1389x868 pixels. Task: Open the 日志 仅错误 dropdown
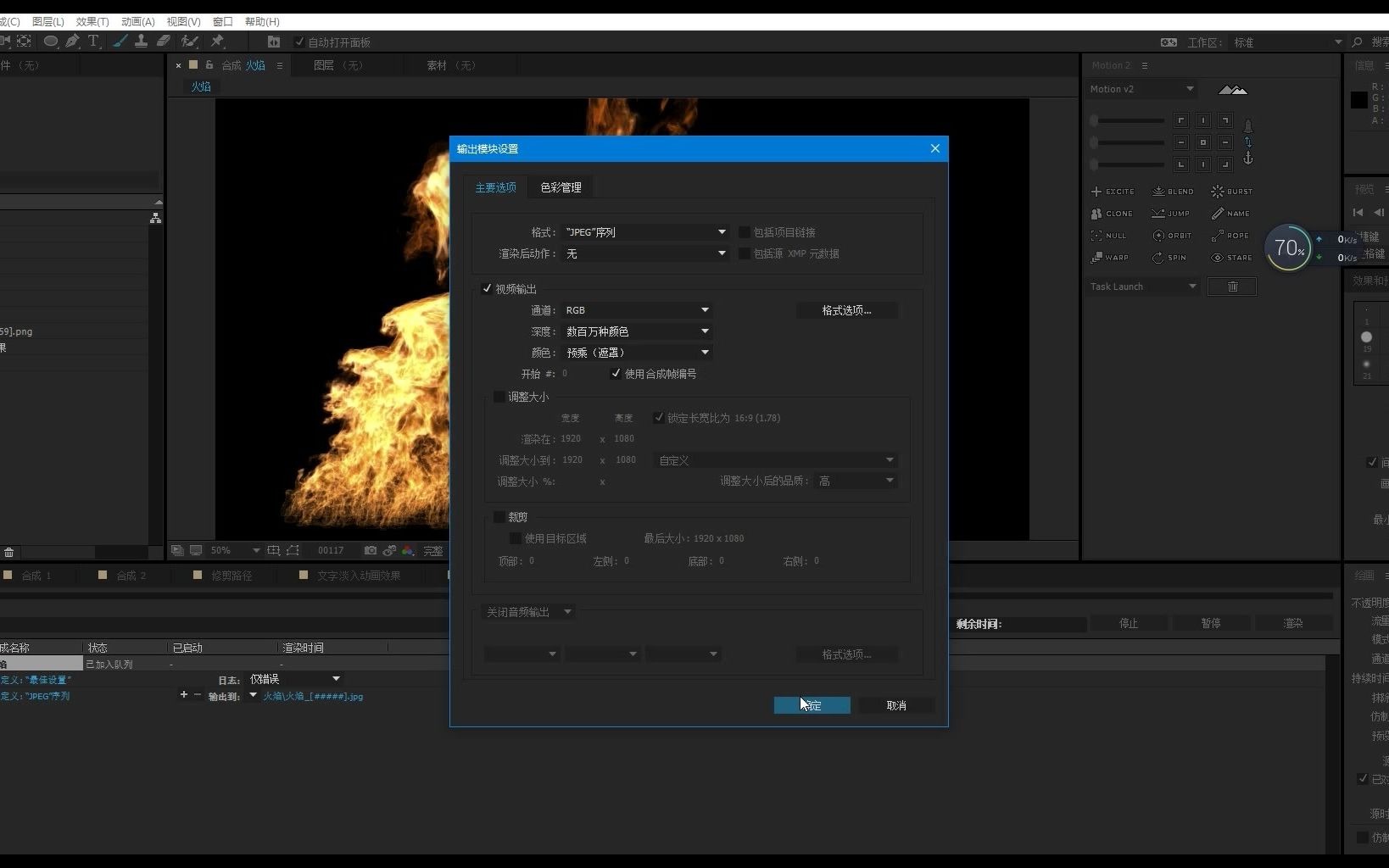point(295,679)
